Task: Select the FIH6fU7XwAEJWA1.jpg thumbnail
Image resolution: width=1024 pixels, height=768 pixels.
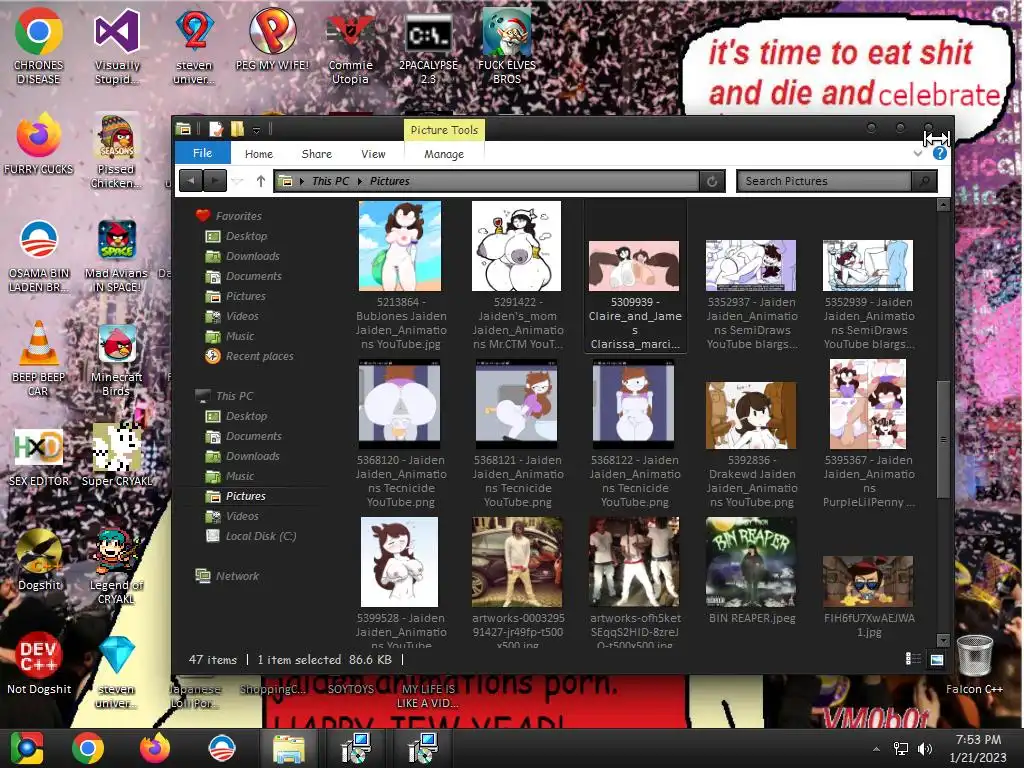Action: point(869,582)
